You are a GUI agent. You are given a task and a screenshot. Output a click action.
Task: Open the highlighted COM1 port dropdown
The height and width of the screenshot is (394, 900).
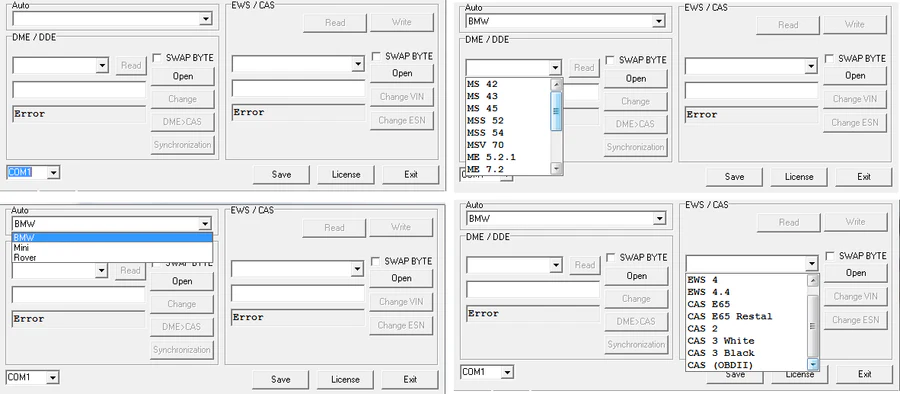tap(54, 172)
